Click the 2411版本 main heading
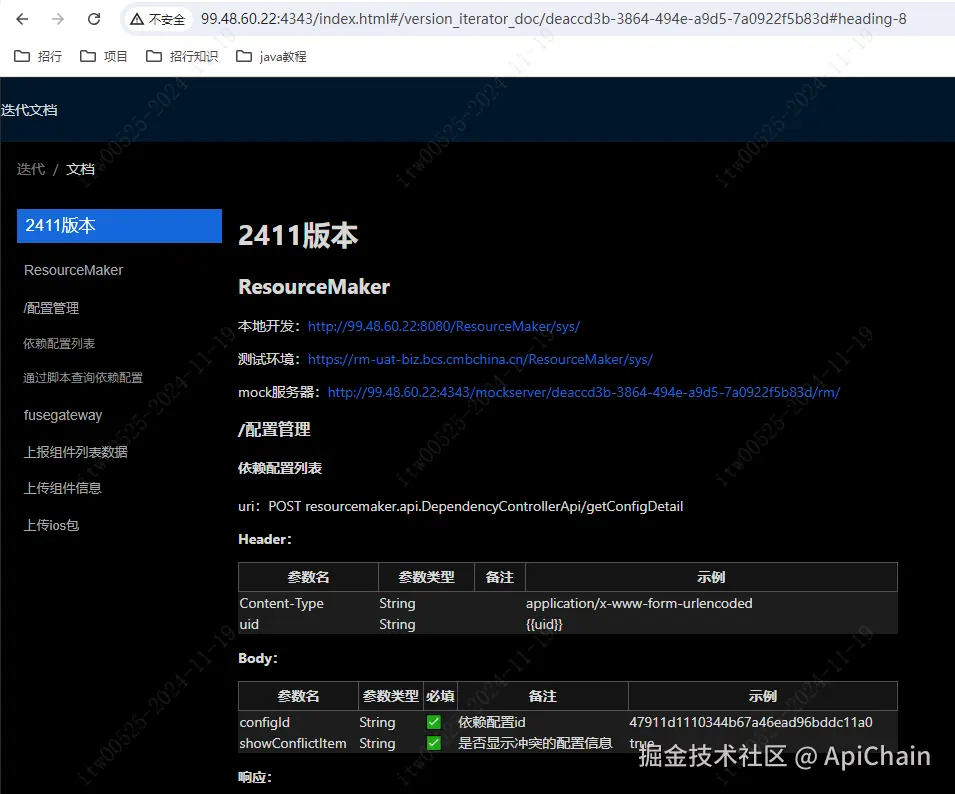Screen dimensions: 955x794 (298, 236)
